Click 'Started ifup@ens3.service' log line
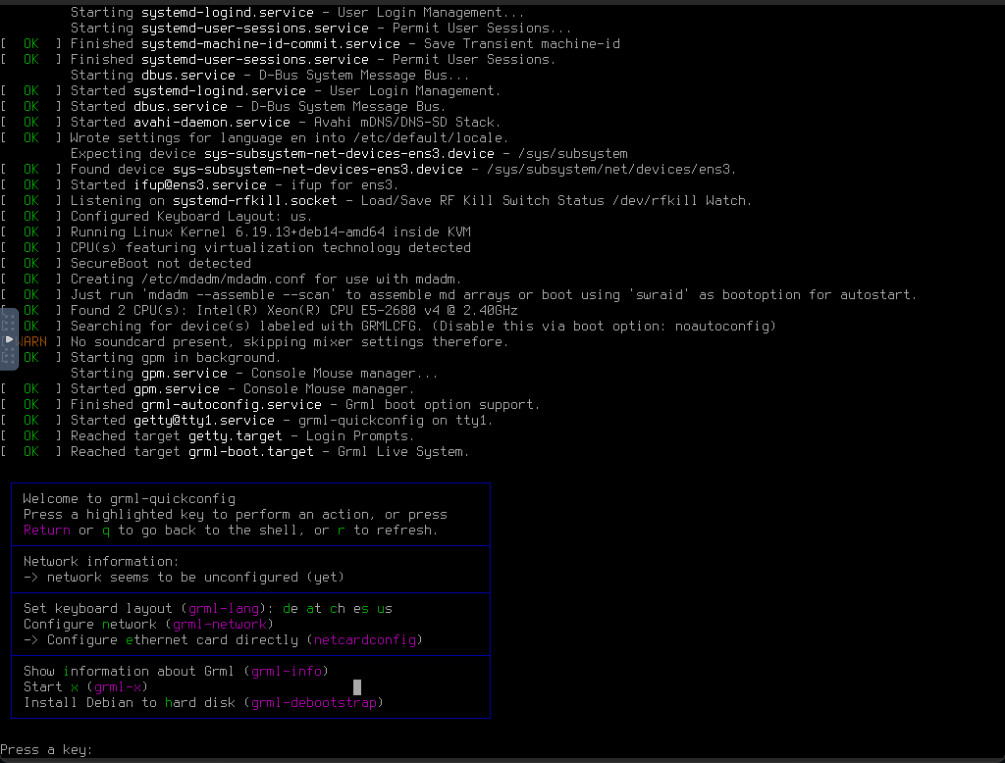 (x=235, y=185)
